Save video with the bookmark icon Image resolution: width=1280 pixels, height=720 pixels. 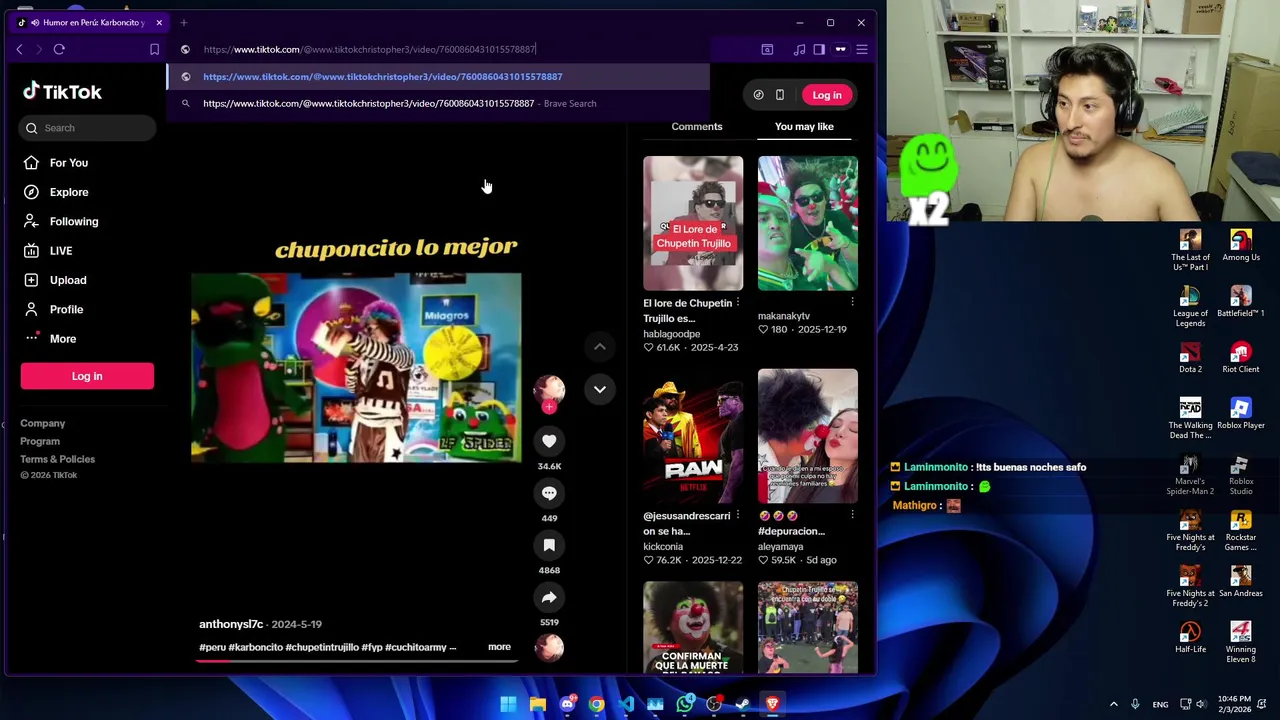[549, 545]
